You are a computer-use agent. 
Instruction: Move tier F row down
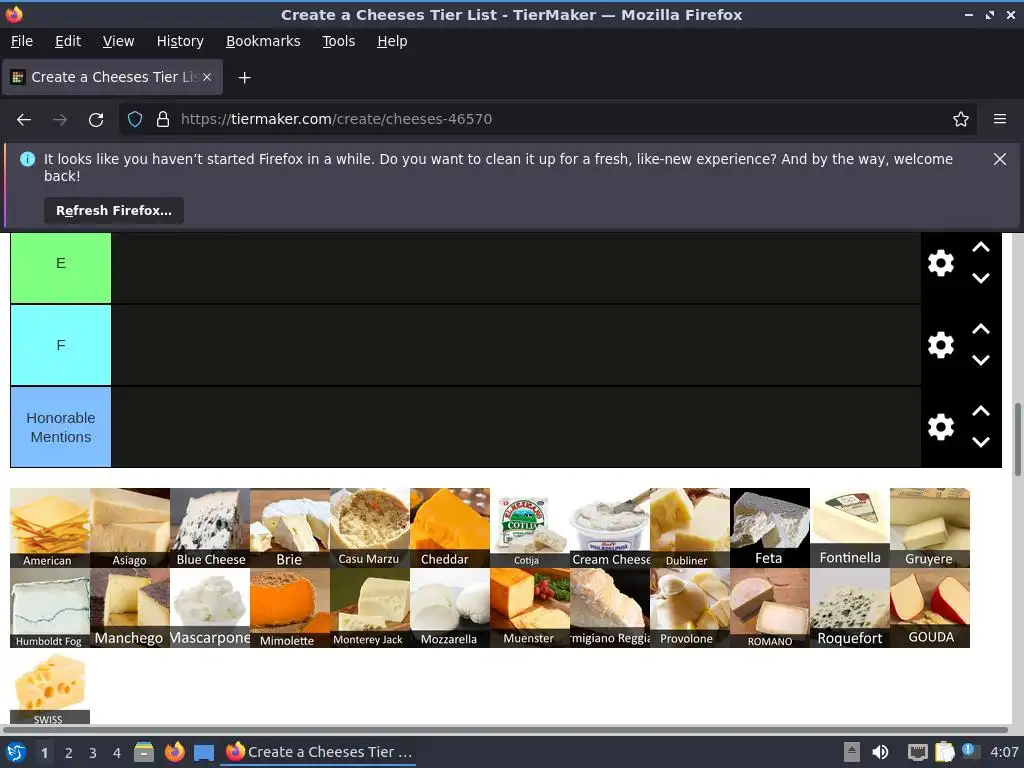pos(980,360)
